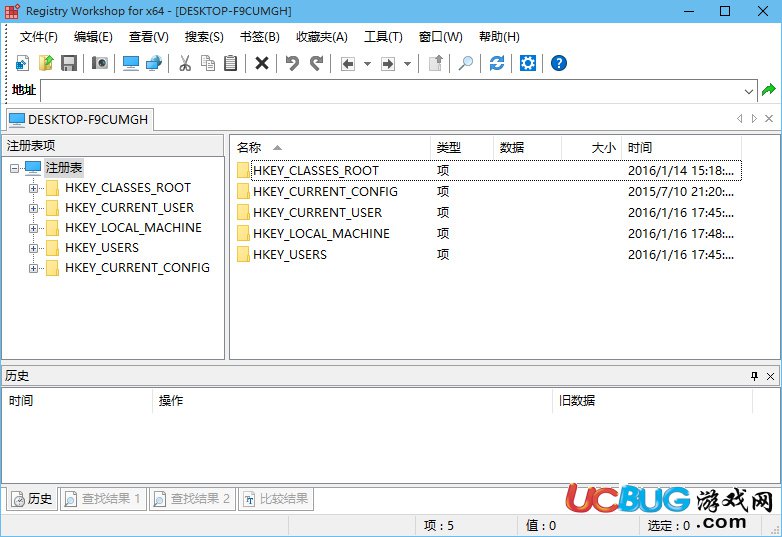Select the DESKTOP-F9CUMGH tab
The width and height of the screenshot is (782, 537).
[x=79, y=120]
